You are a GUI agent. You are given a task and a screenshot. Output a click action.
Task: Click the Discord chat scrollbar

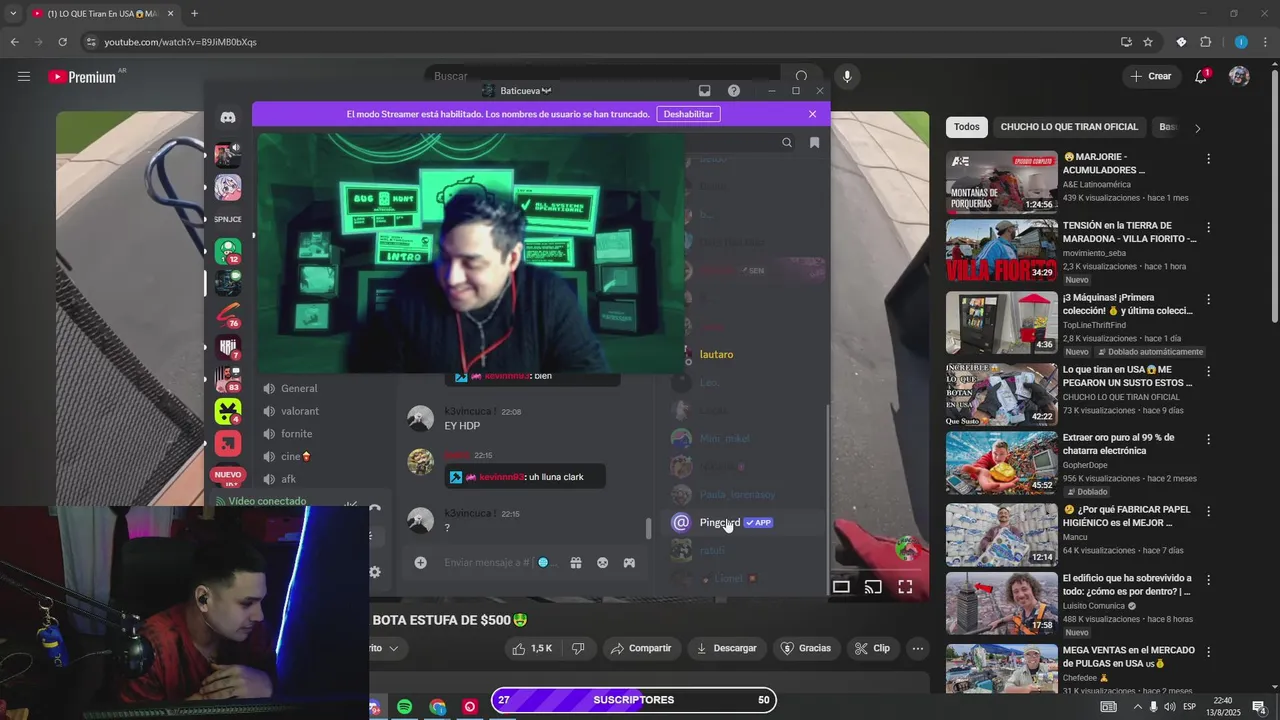[x=650, y=527]
